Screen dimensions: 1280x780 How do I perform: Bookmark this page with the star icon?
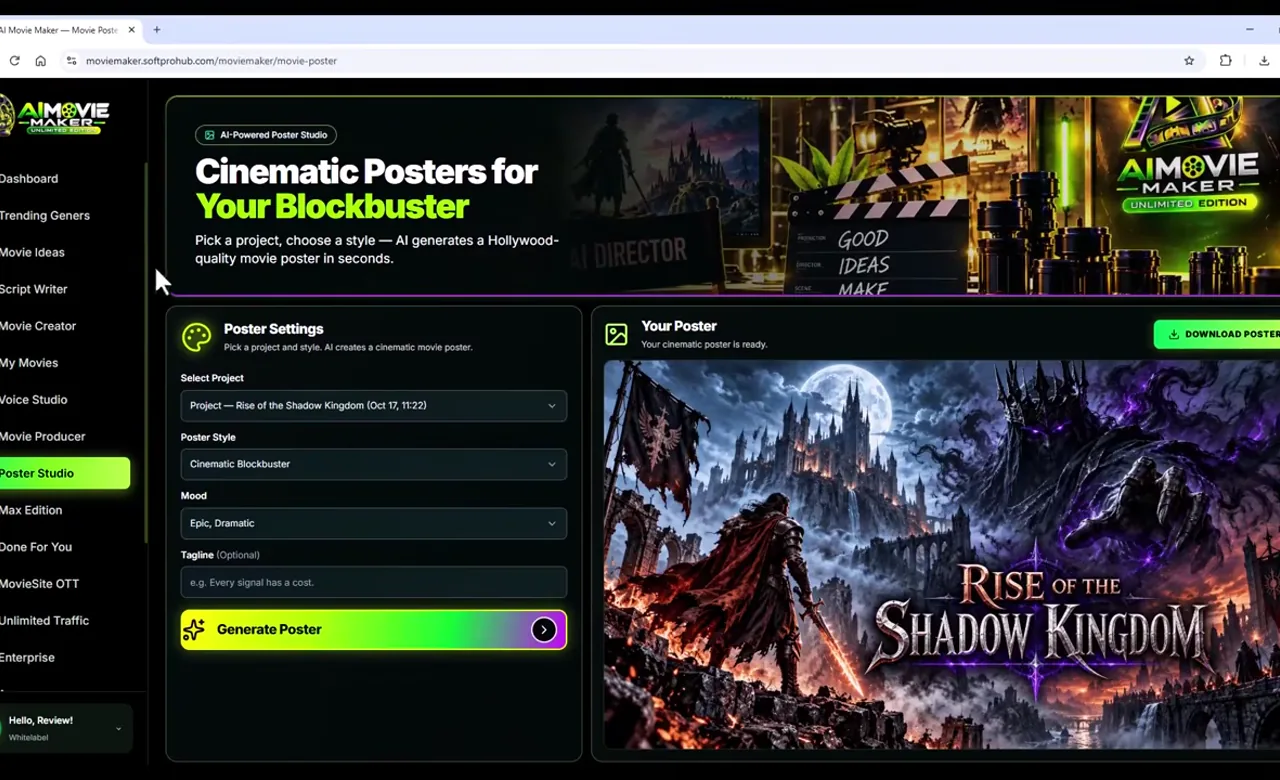[x=1189, y=61]
